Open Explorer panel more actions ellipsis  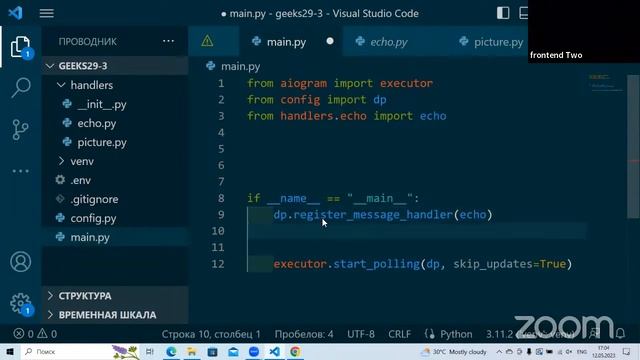(x=168, y=41)
